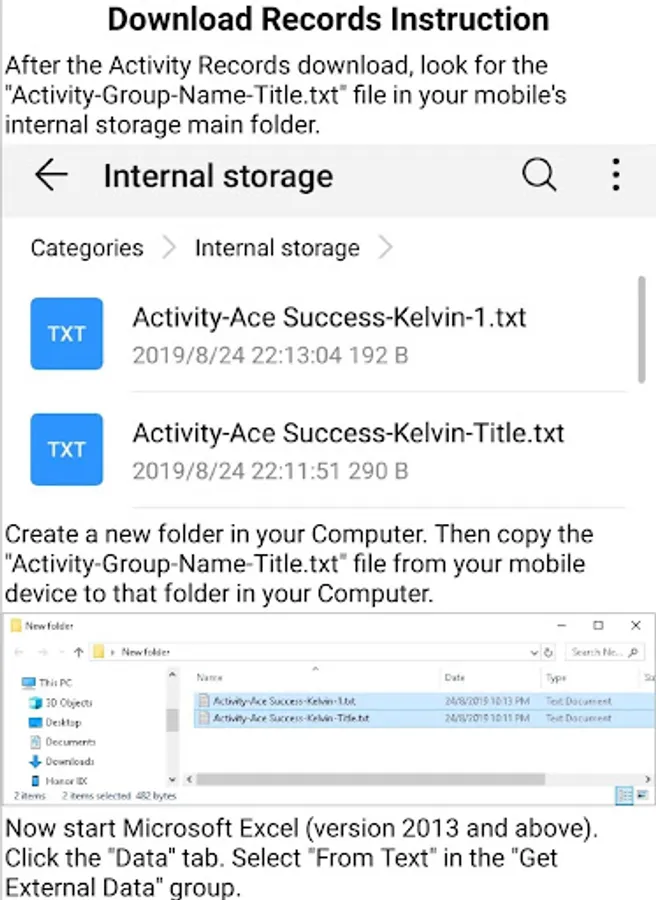The image size is (656, 900).
Task: Click the Explorer refresh icon
Action: 548,652
